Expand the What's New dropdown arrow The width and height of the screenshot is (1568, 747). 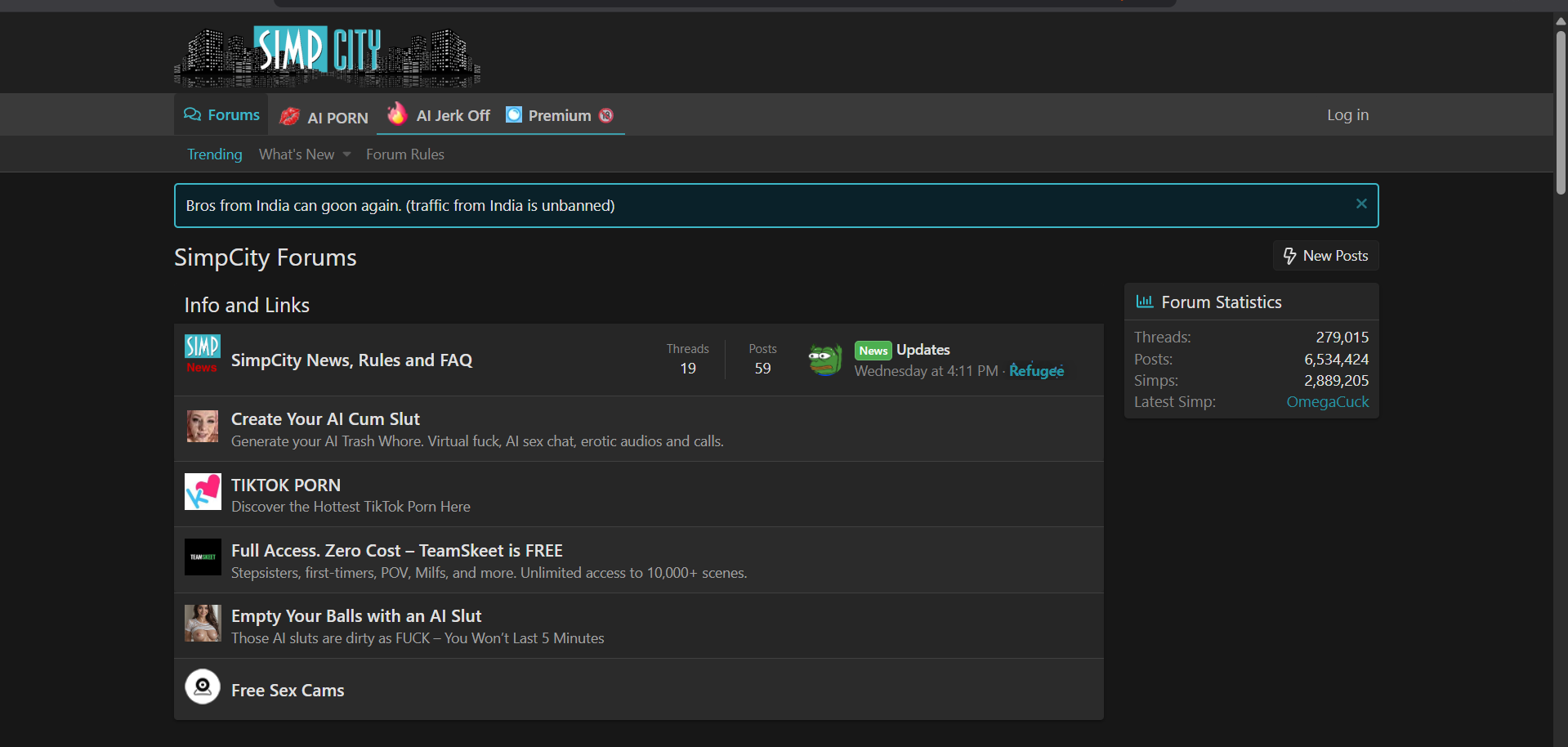[x=347, y=154]
